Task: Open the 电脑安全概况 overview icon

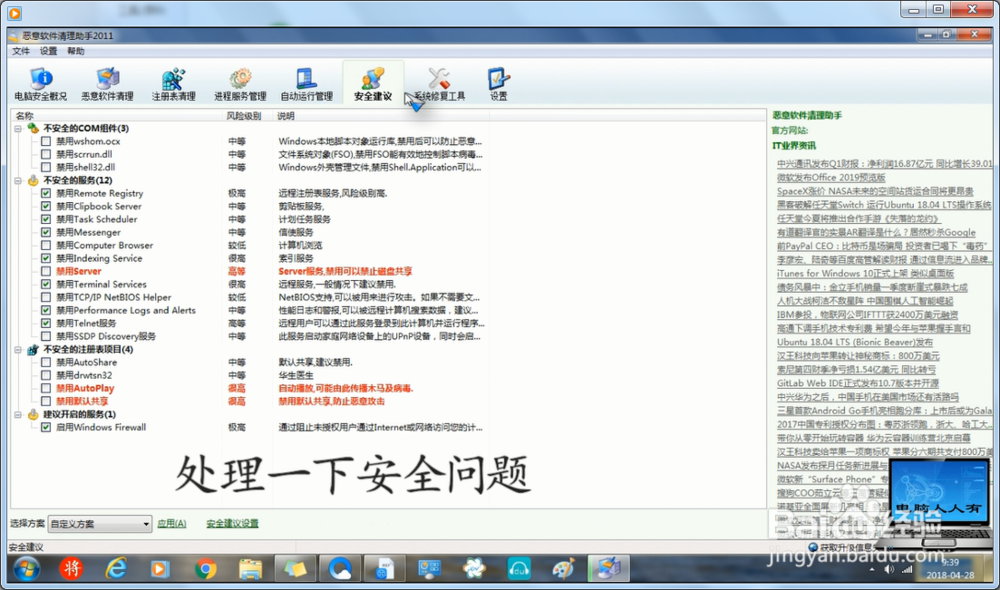Action: coord(41,84)
